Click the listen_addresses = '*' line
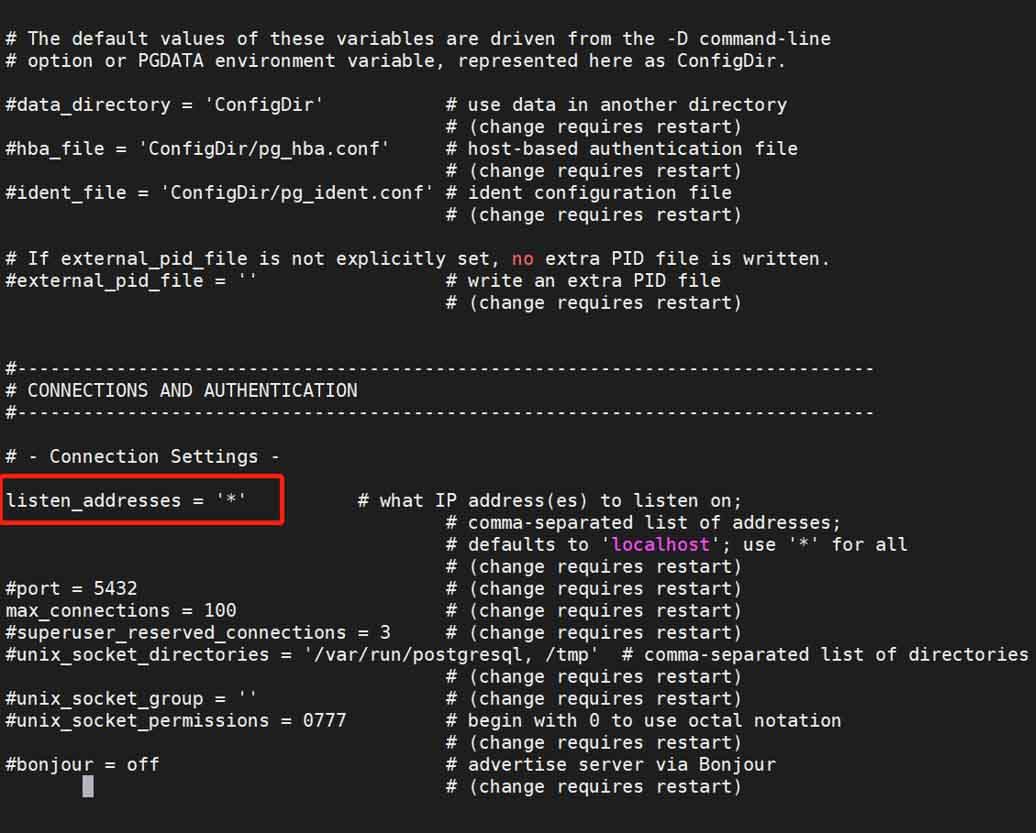This screenshot has width=1036, height=833. click(126, 500)
